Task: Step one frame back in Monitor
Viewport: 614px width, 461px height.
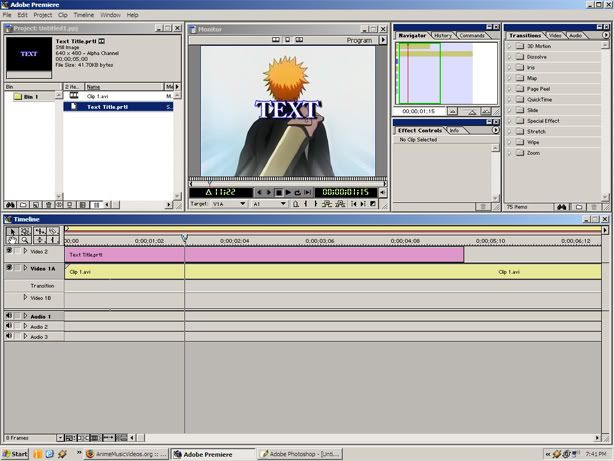Action: point(259,192)
